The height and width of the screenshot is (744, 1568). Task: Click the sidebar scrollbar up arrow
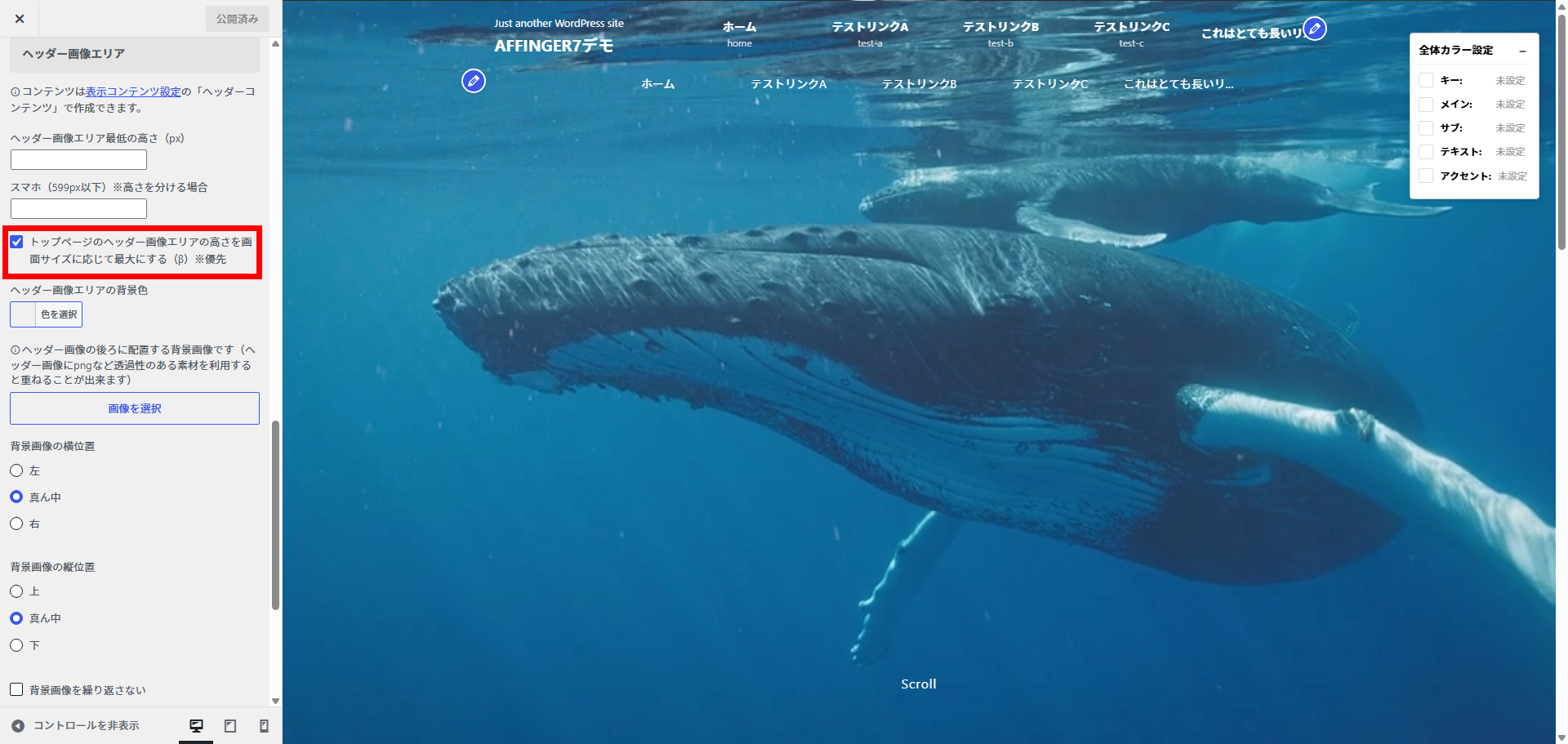(276, 43)
